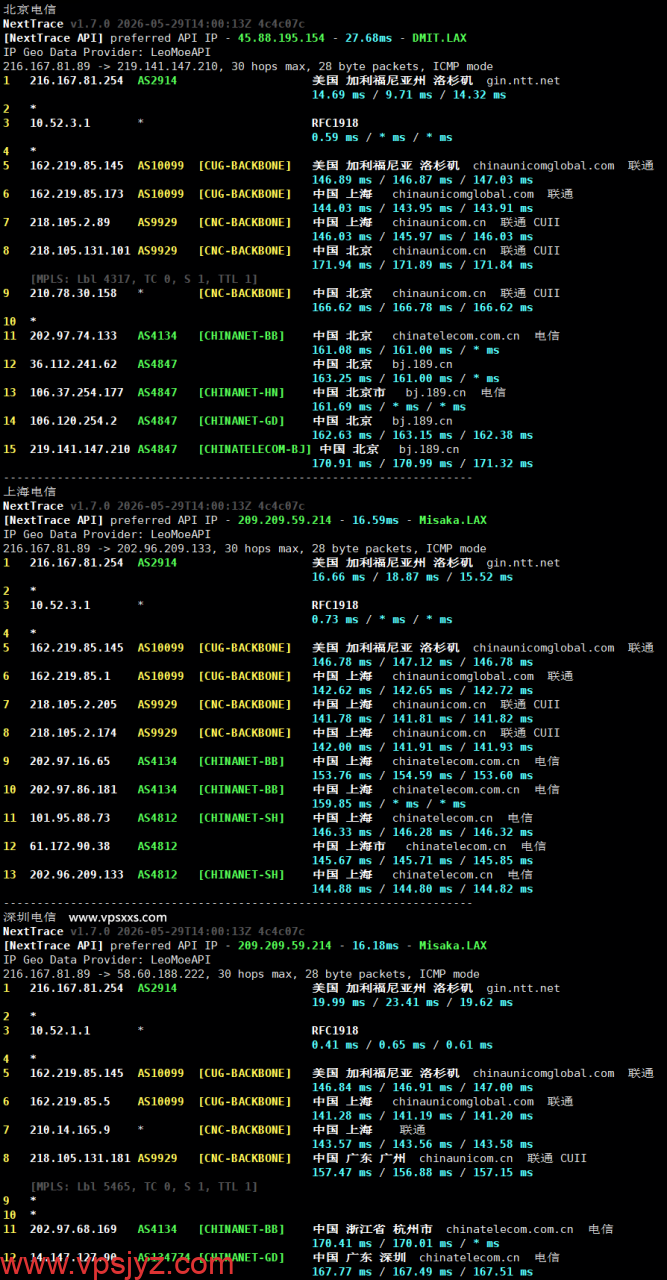
Task: Select the 0.59 ms latency value
Action: 335,137
